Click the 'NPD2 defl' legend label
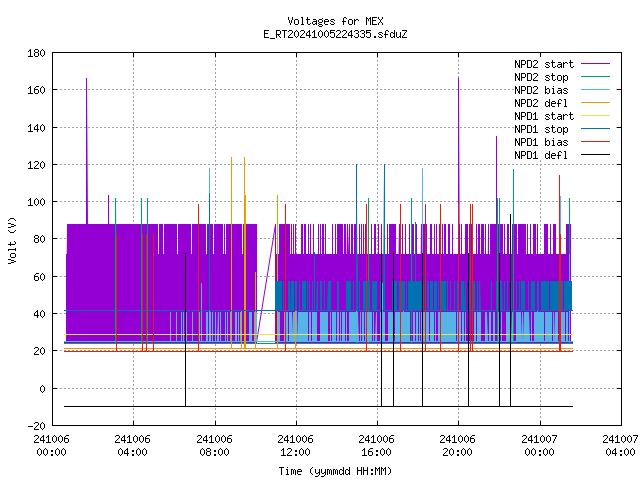The width and height of the screenshot is (640, 480). (541, 103)
